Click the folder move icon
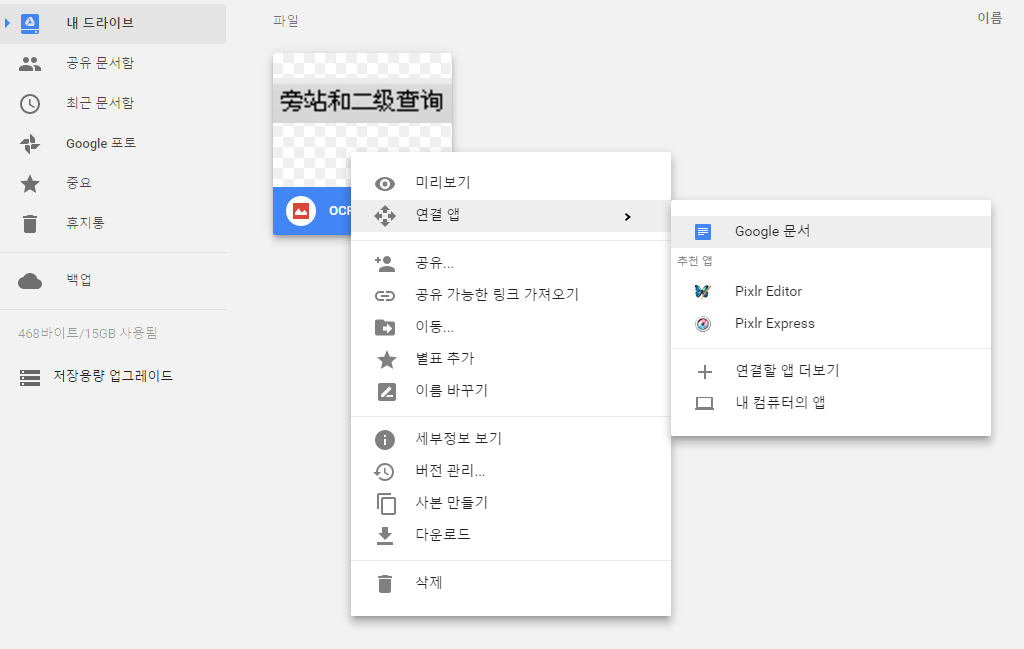This screenshot has width=1024, height=649. pos(385,327)
